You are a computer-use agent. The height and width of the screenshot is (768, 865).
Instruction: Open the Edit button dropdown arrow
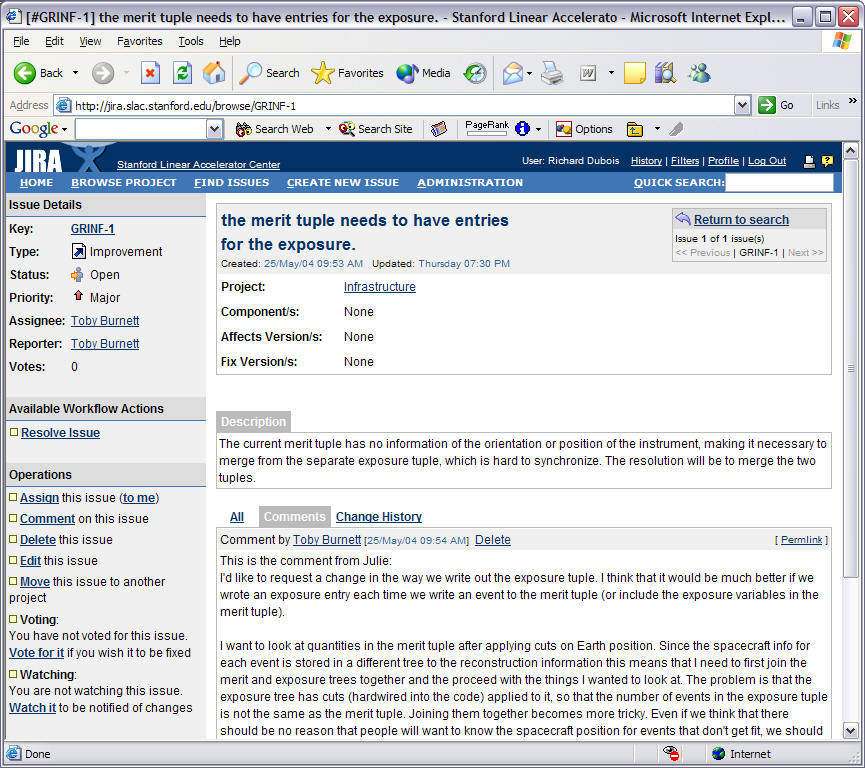[x=611, y=73]
